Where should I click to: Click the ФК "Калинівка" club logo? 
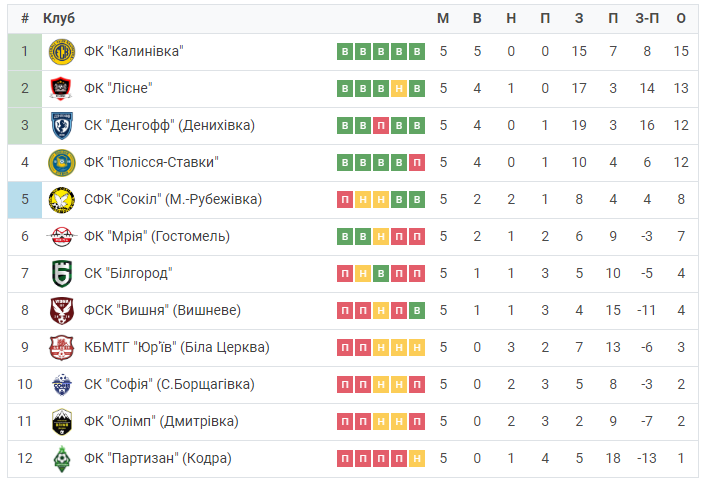click(62, 51)
